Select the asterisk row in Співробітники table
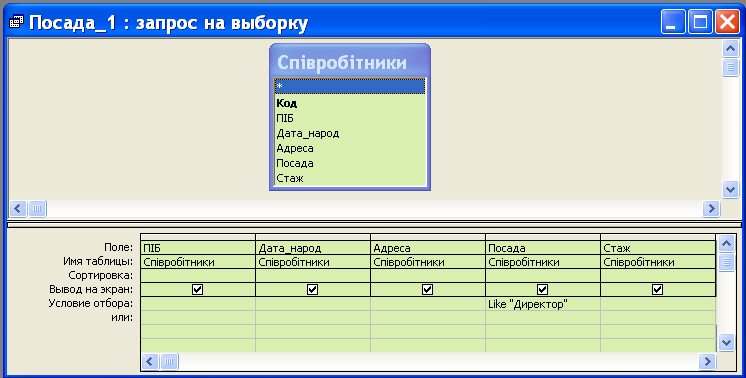Image resolution: width=746 pixels, height=378 pixels. [x=350, y=87]
